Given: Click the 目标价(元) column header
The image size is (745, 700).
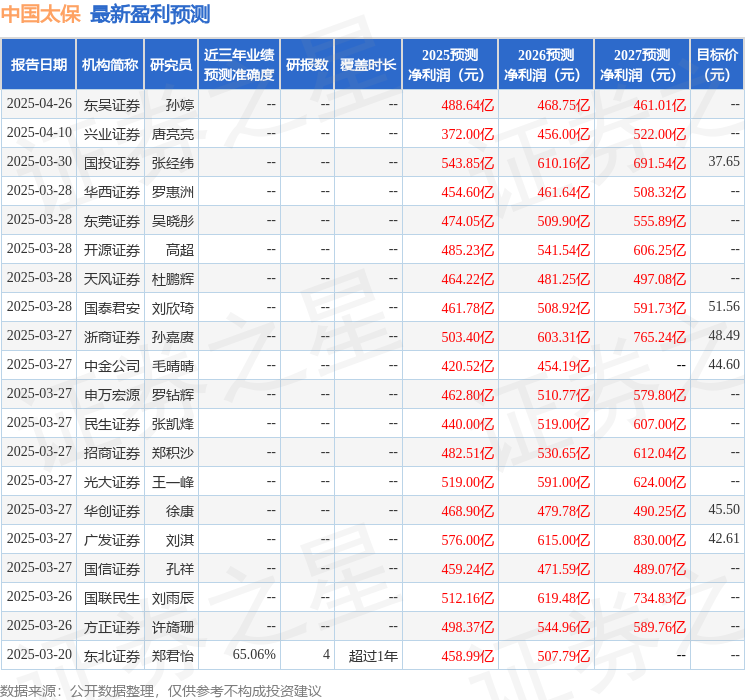Looking at the screenshot, I should (716, 65).
